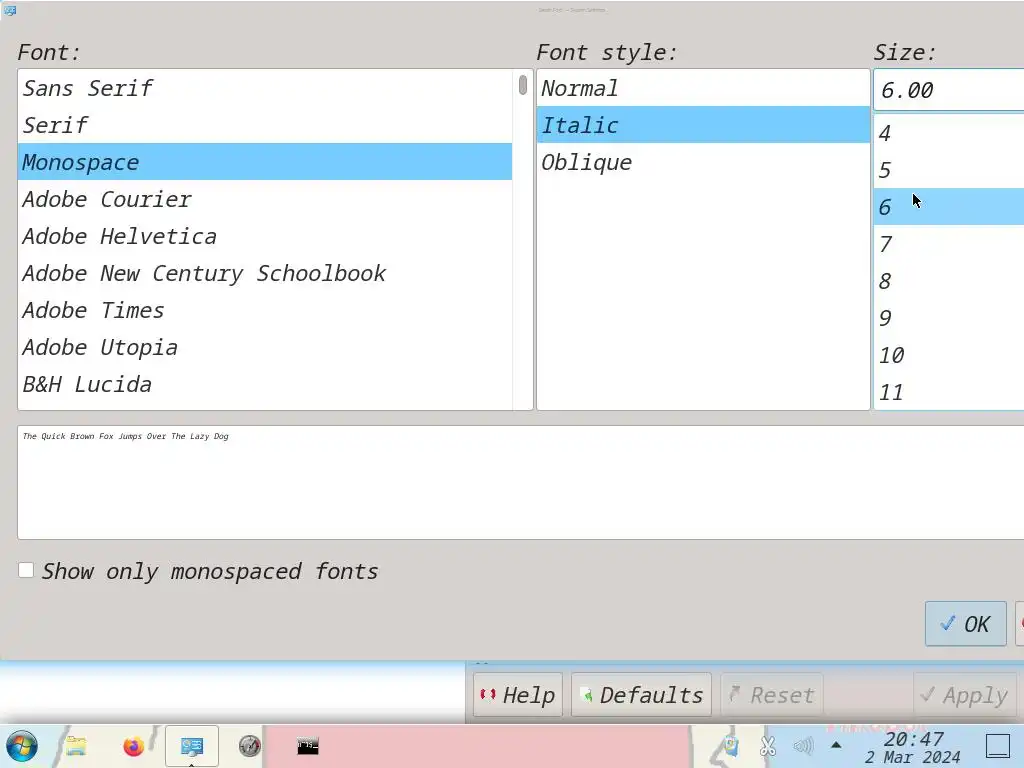Choose font size 5
1024x768 pixels.
tap(949, 170)
